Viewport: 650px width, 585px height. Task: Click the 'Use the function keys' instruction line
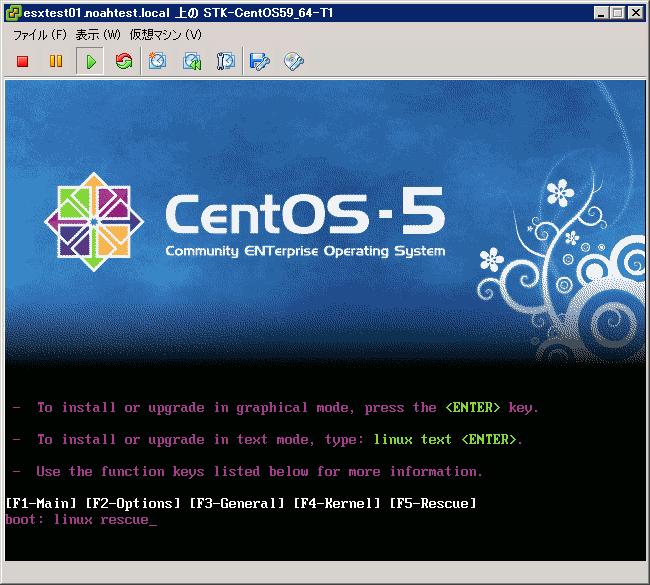tap(247, 472)
